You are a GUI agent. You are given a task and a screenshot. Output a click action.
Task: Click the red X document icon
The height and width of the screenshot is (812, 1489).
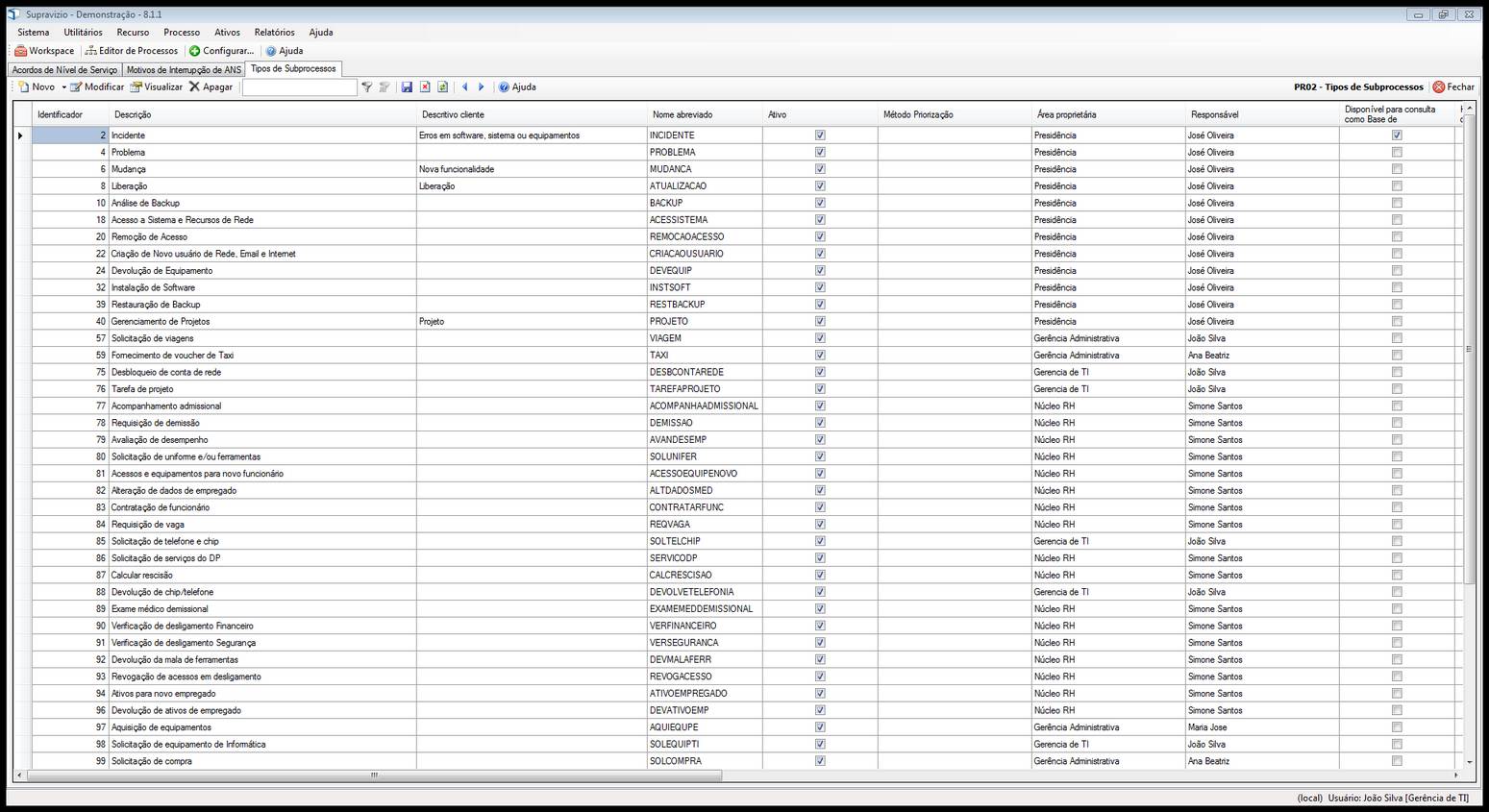pos(425,86)
